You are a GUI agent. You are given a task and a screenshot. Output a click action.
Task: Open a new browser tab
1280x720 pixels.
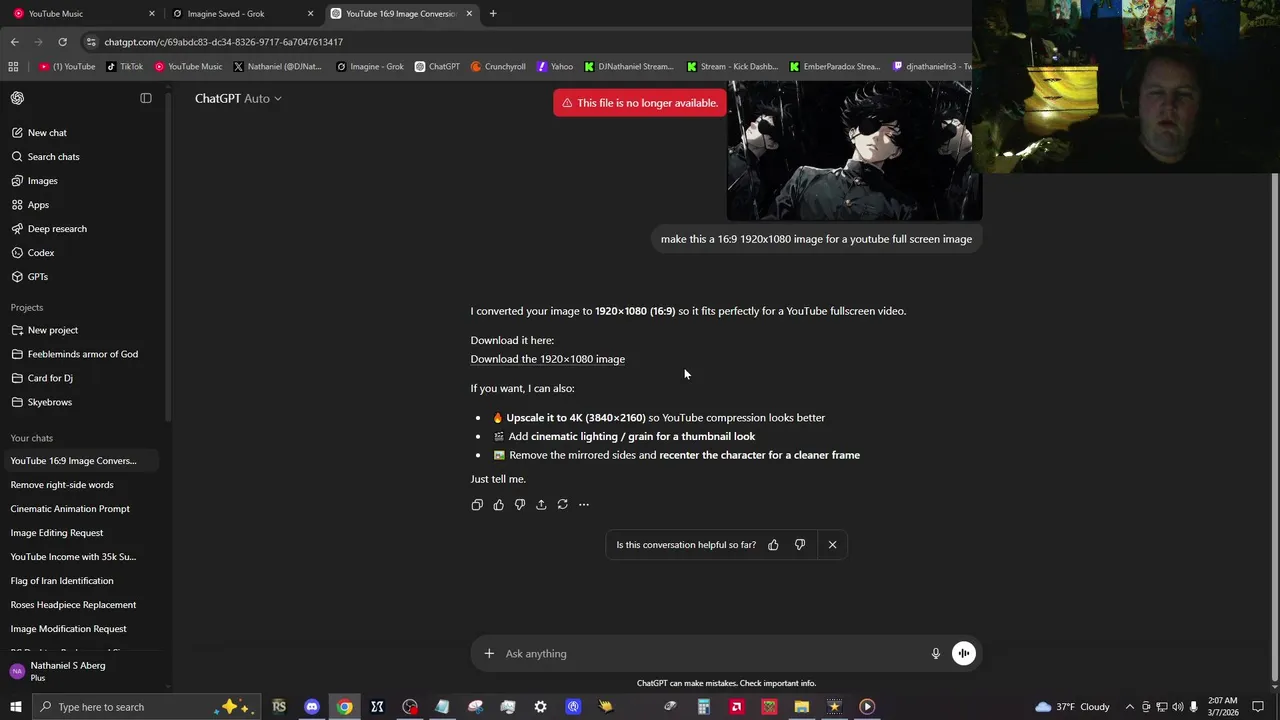point(493,14)
